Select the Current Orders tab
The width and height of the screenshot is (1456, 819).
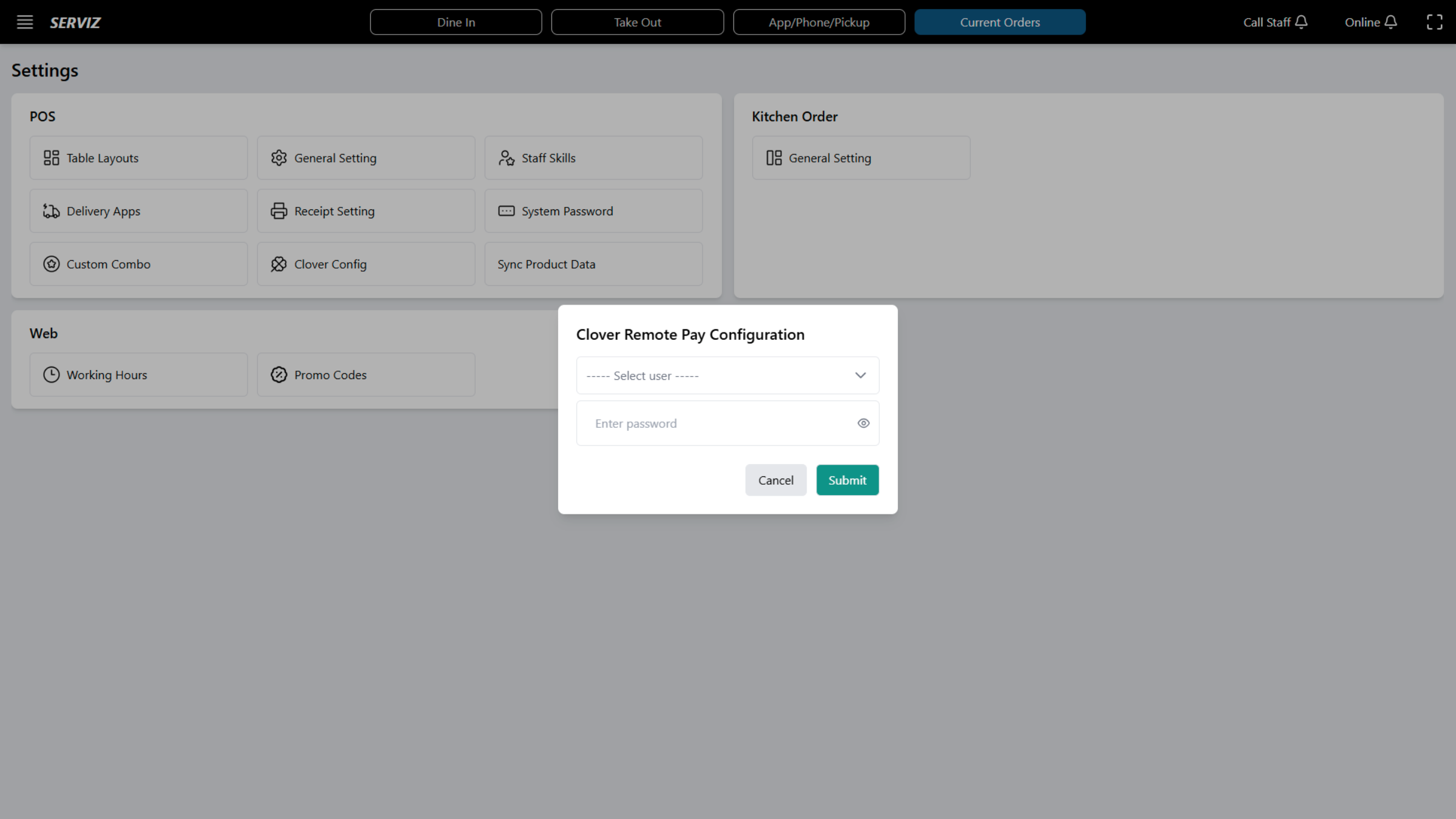1000,22
